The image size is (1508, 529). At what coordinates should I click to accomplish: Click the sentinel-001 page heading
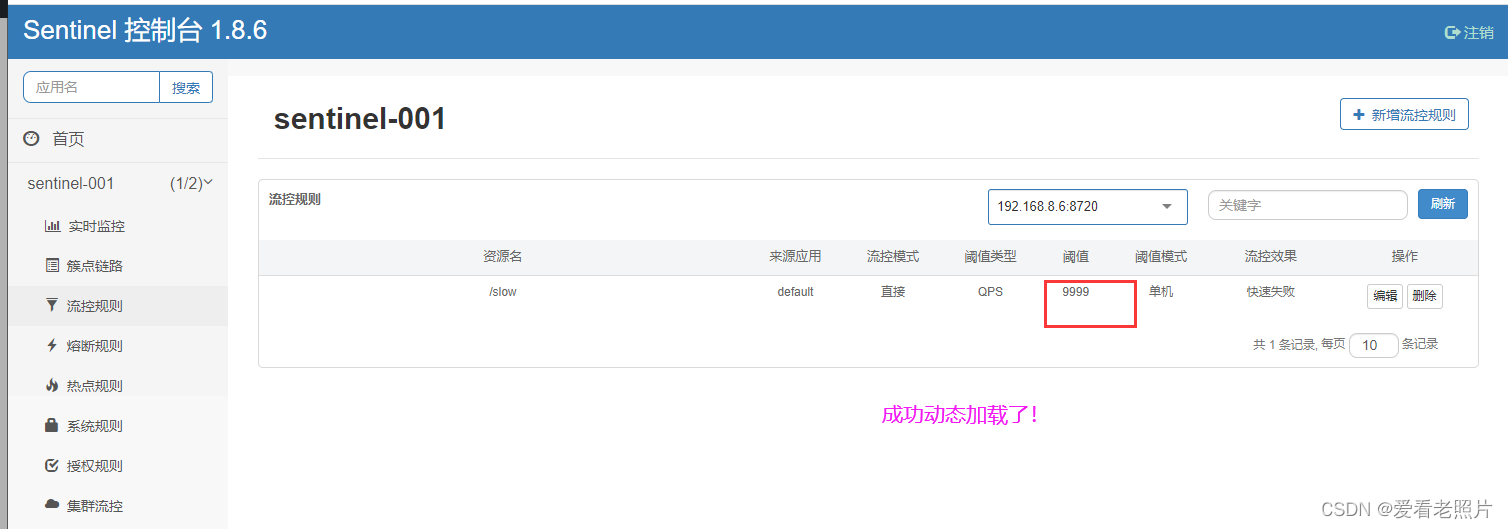click(360, 119)
